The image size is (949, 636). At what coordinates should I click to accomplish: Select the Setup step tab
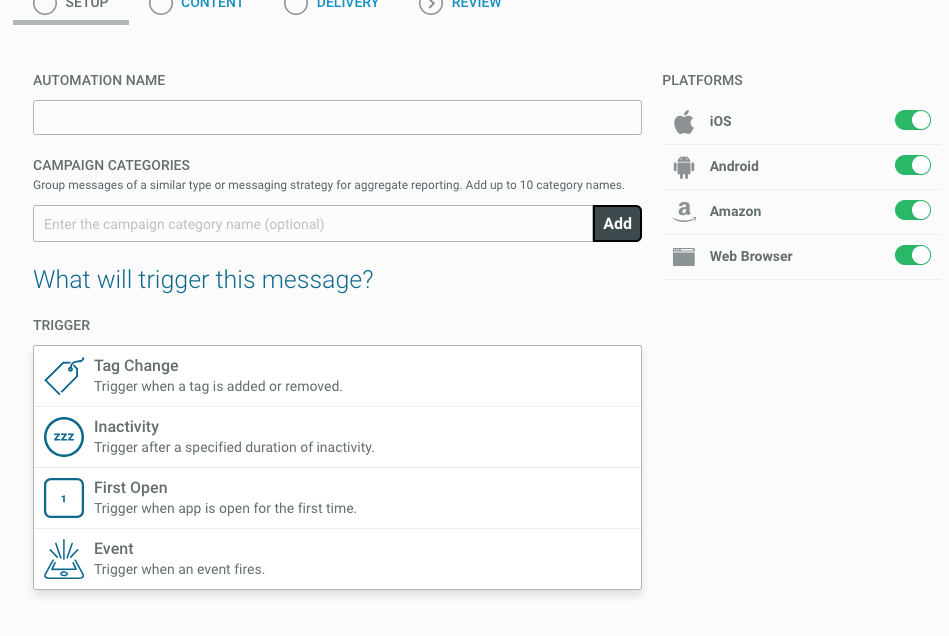(86, 5)
